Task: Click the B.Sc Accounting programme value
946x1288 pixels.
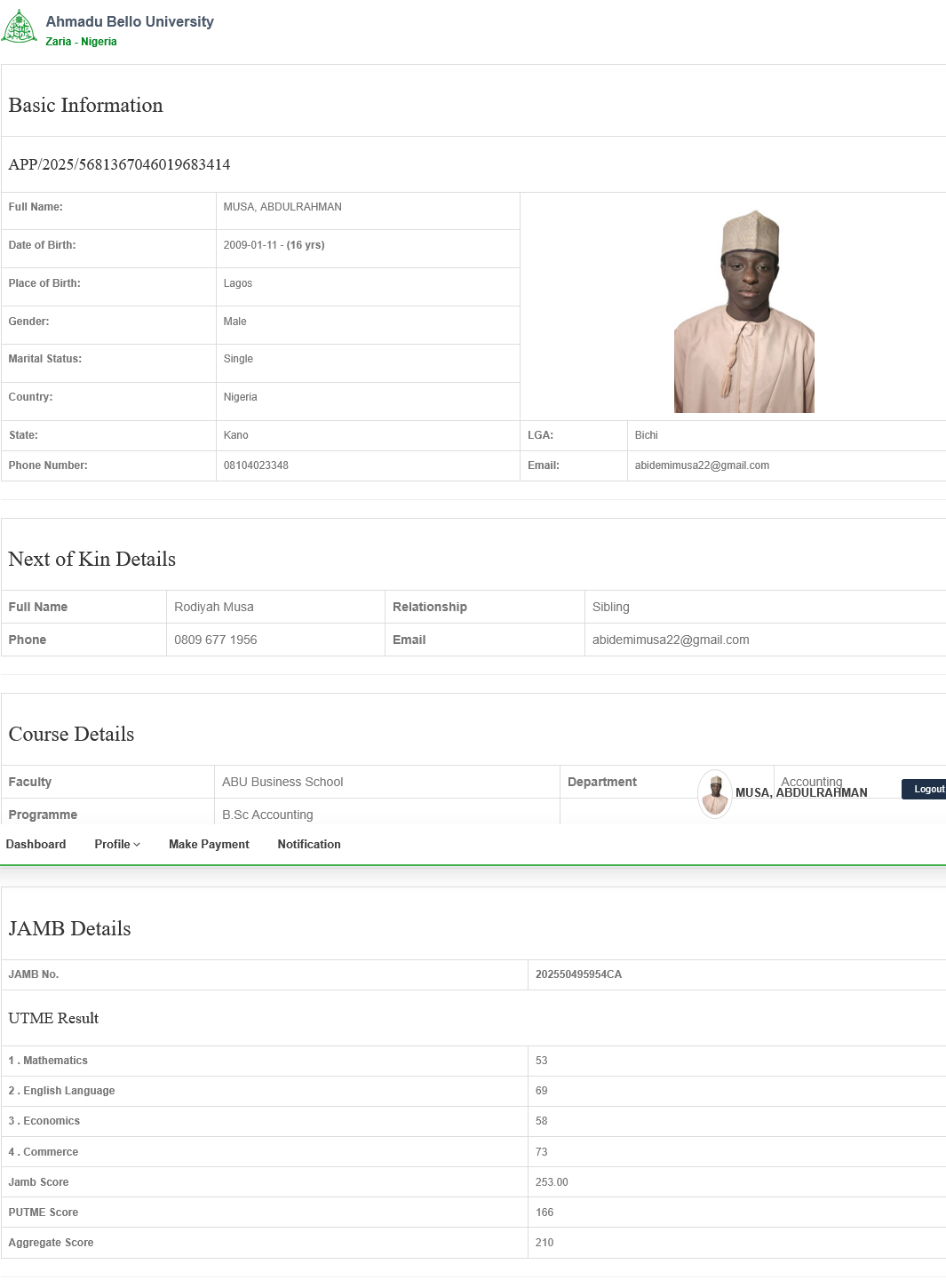Action: tap(267, 815)
